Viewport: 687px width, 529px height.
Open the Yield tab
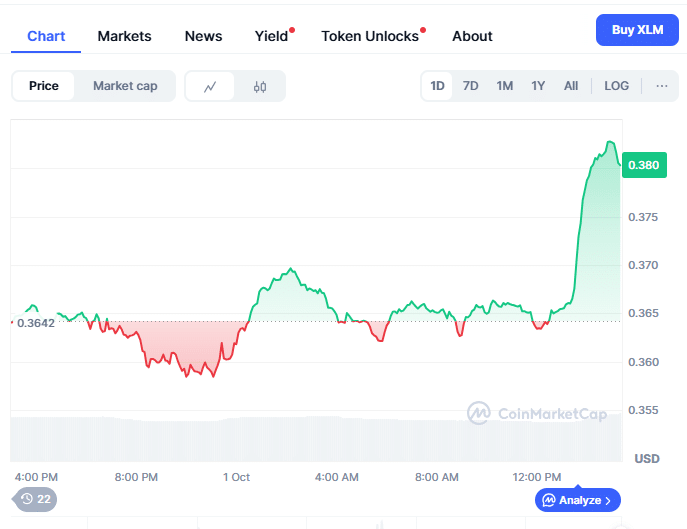[271, 36]
